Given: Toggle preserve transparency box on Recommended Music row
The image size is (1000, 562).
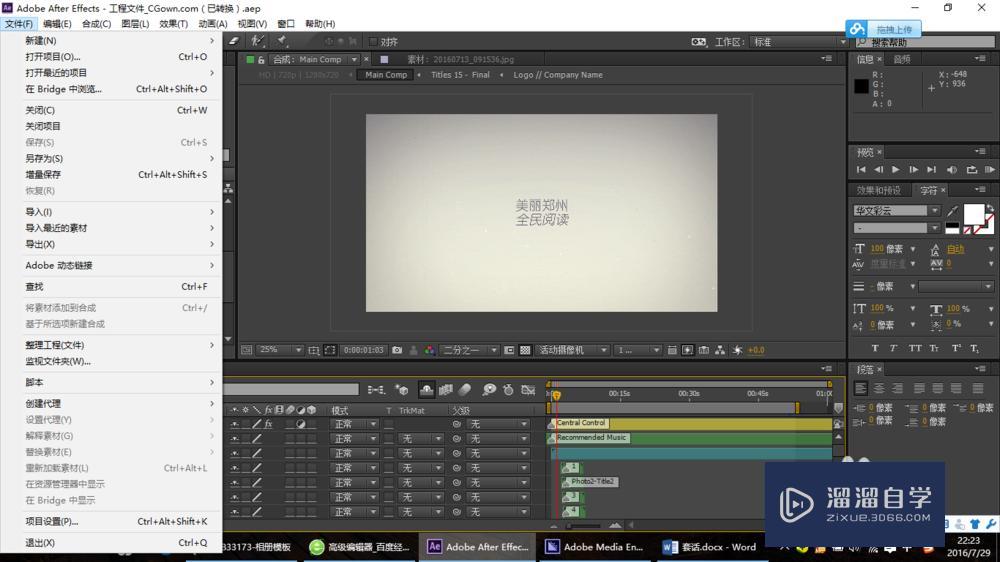Looking at the screenshot, I should click(388, 439).
